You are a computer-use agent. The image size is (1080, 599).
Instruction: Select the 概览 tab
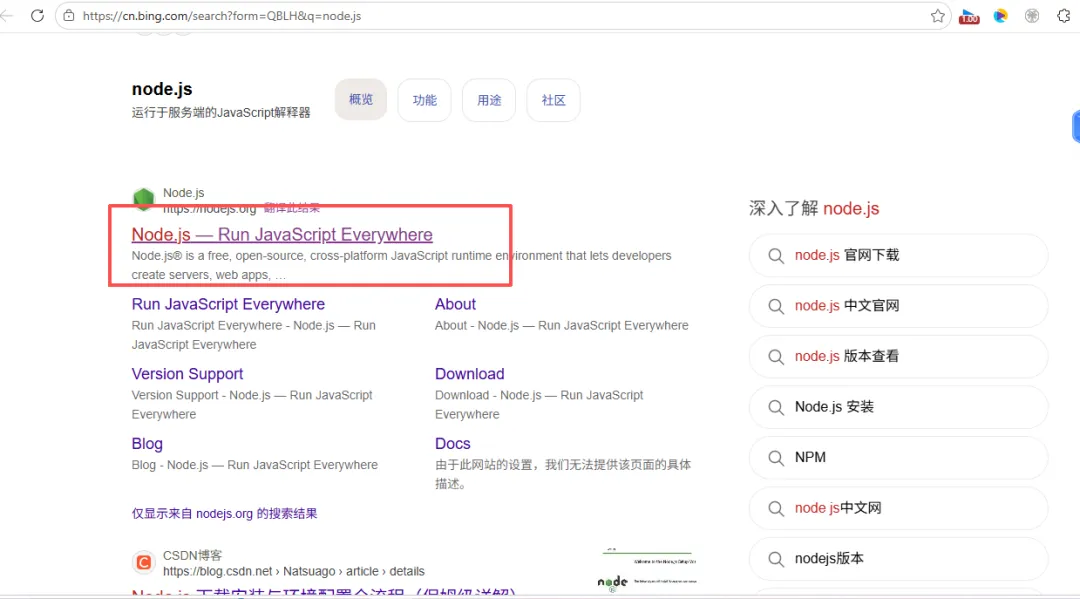pos(361,100)
